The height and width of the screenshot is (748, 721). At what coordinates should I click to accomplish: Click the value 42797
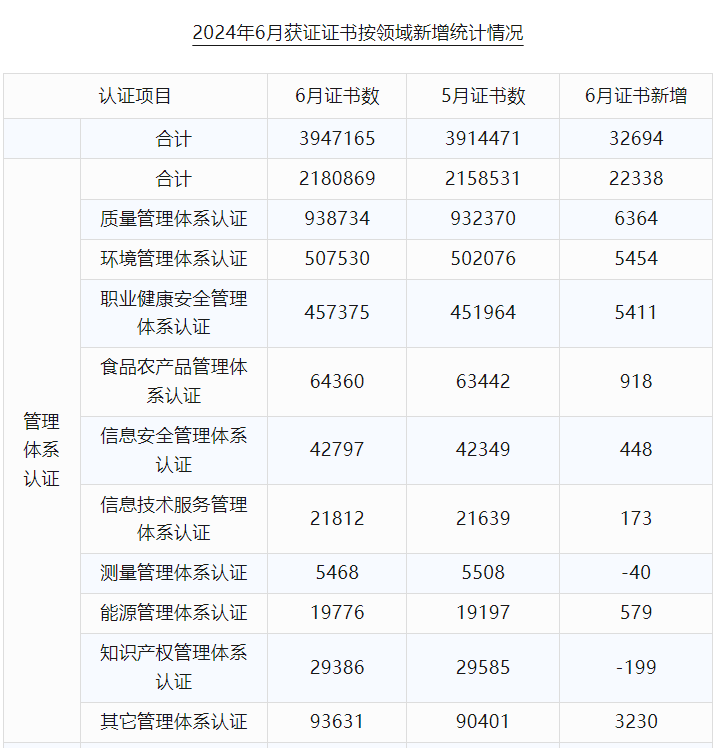[337, 449]
